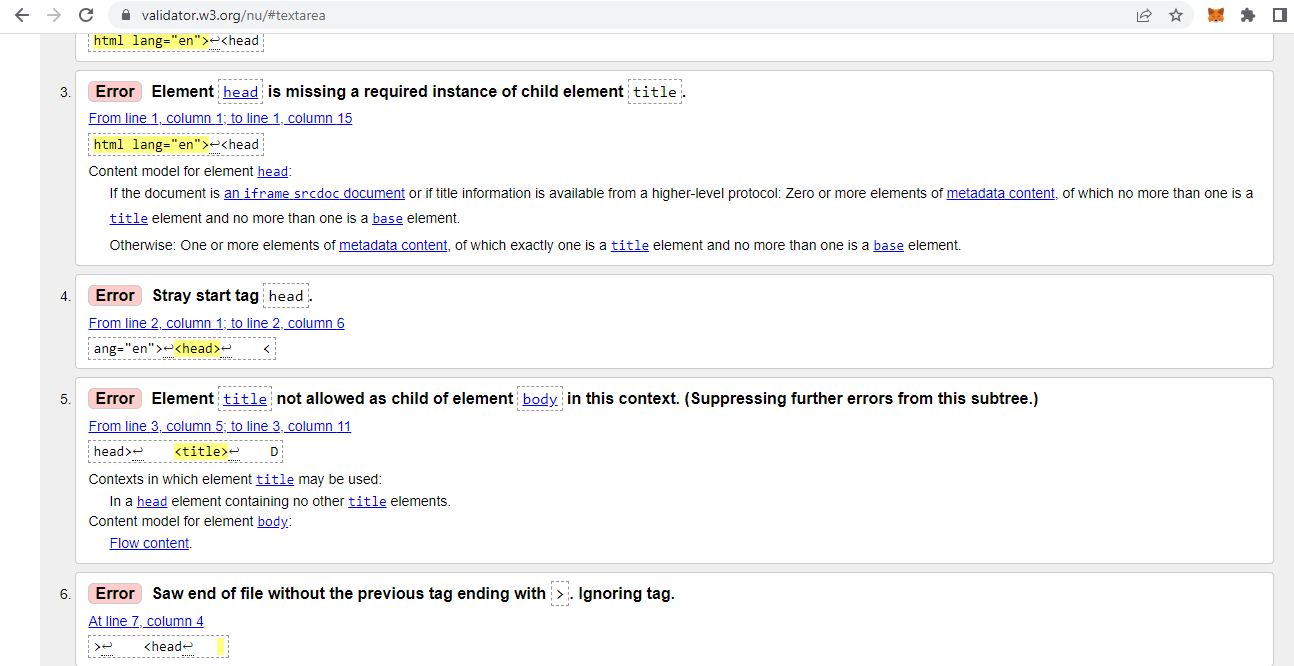Click the forward navigation arrow
Viewport: 1294px width, 666px height.
[54, 16]
